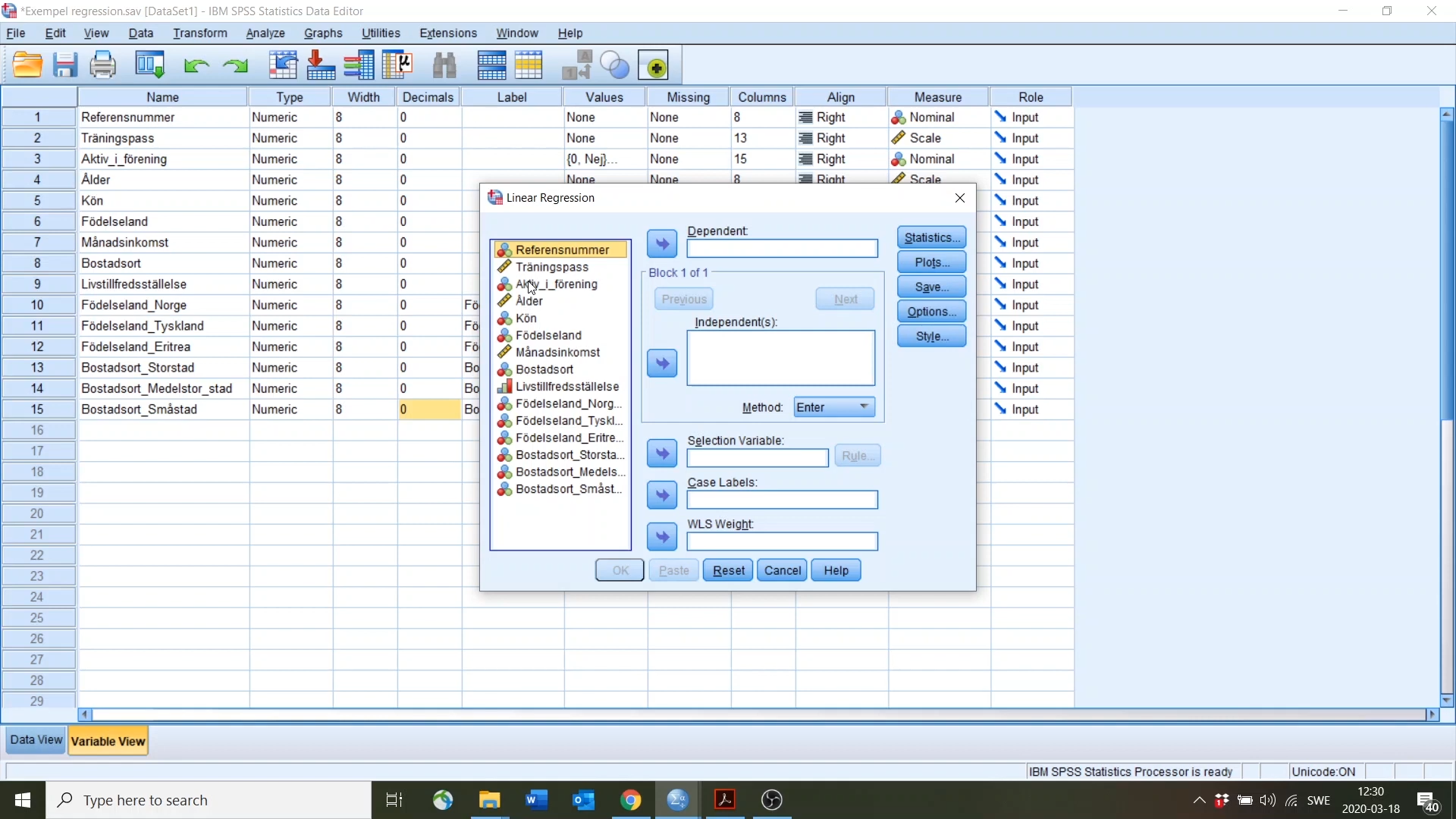Open the Transform menu
The width and height of the screenshot is (1456, 819).
[x=200, y=33]
